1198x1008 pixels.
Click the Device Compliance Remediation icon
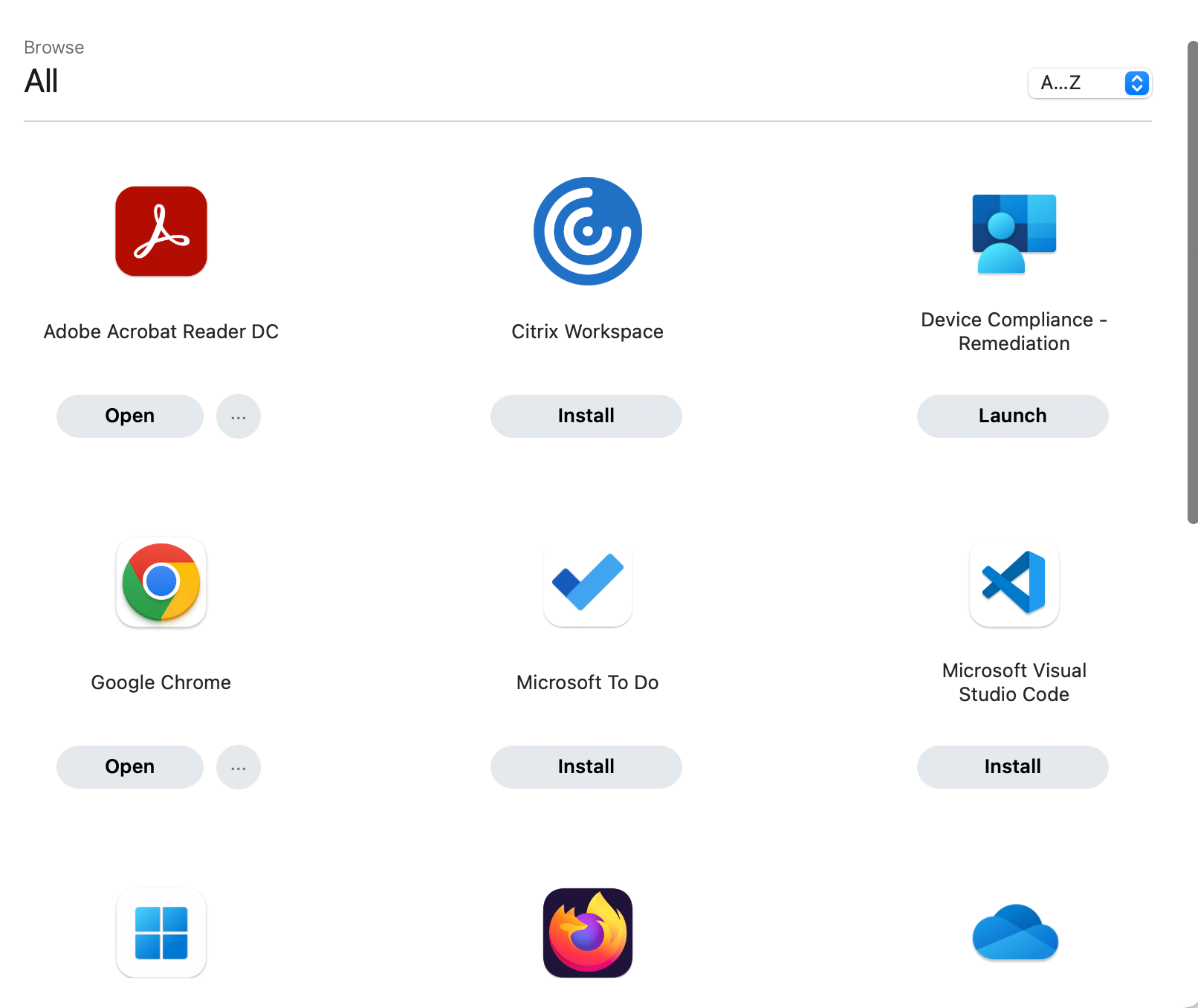(x=1014, y=233)
